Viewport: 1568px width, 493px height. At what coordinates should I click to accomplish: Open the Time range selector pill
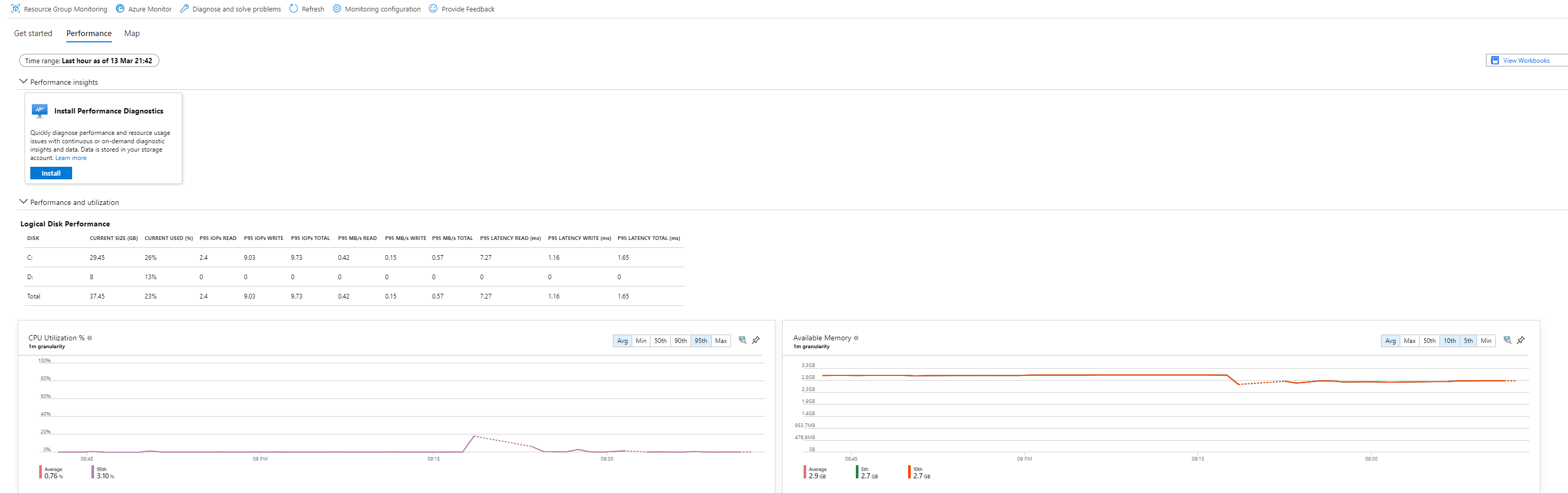point(89,61)
